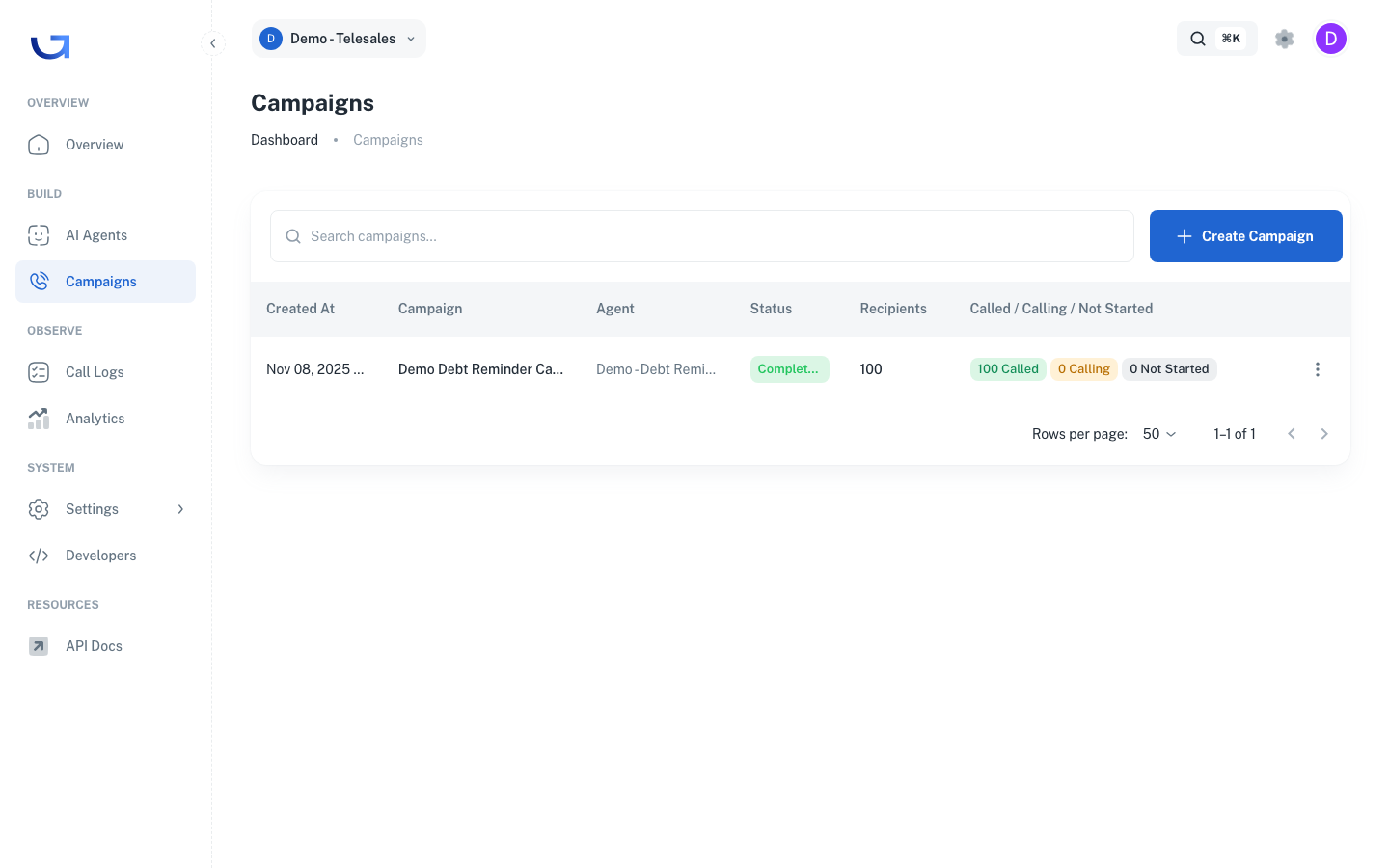Click the magnifier icon in top search
1389x868 pixels.
click(x=1198, y=39)
